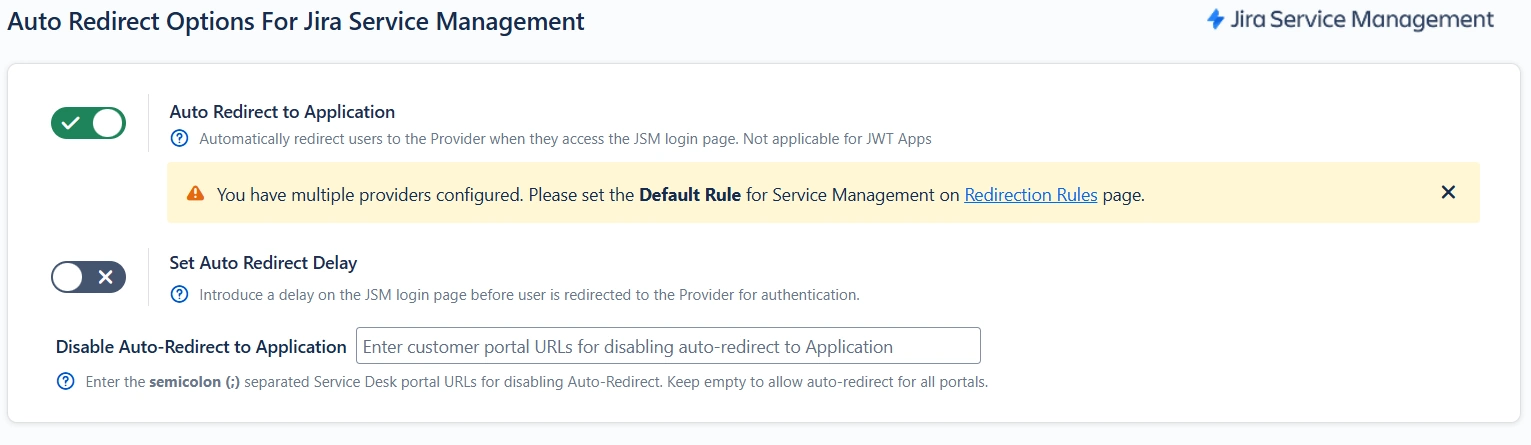Select the Disable Auto-Redirect to Application label
This screenshot has width=1531, height=445.
[x=201, y=347]
